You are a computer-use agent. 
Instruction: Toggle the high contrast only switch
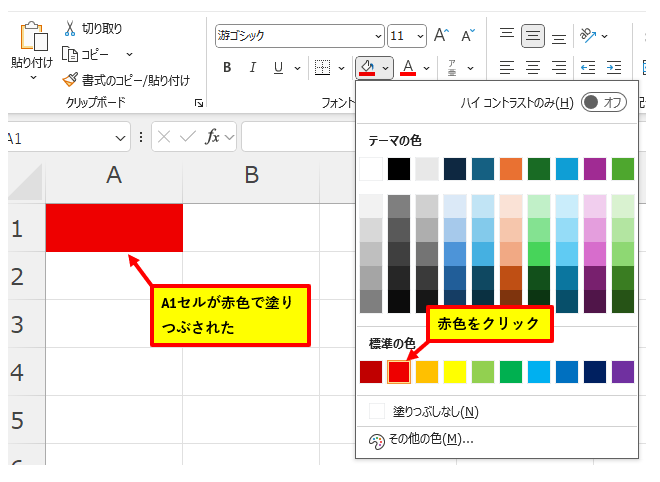tap(604, 102)
